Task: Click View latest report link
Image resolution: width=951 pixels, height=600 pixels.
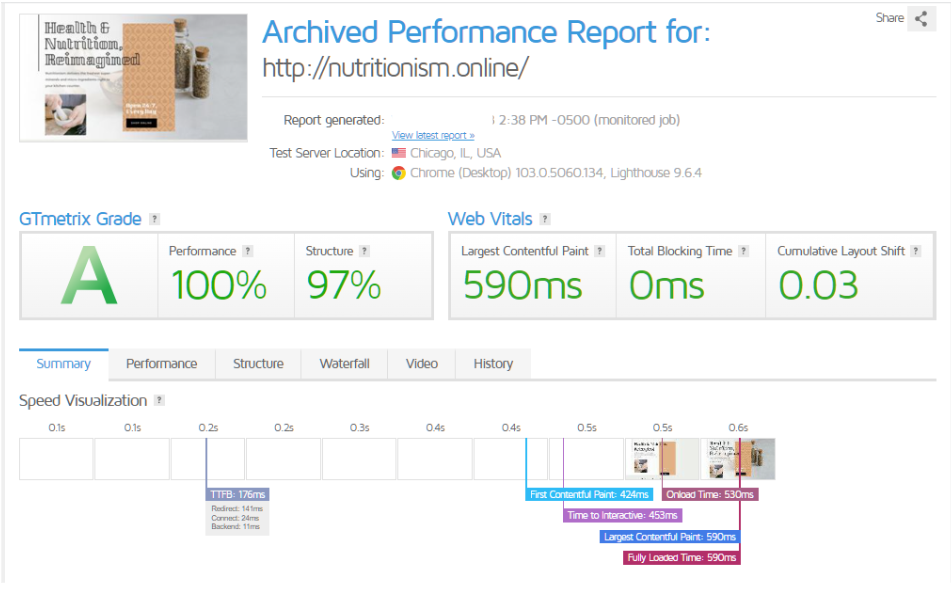Action: tap(433, 135)
